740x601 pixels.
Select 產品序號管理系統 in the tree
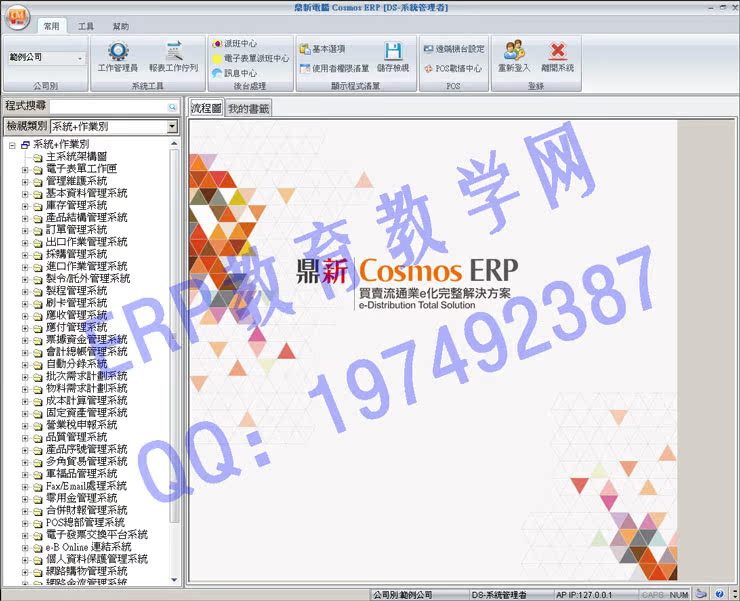[86, 449]
